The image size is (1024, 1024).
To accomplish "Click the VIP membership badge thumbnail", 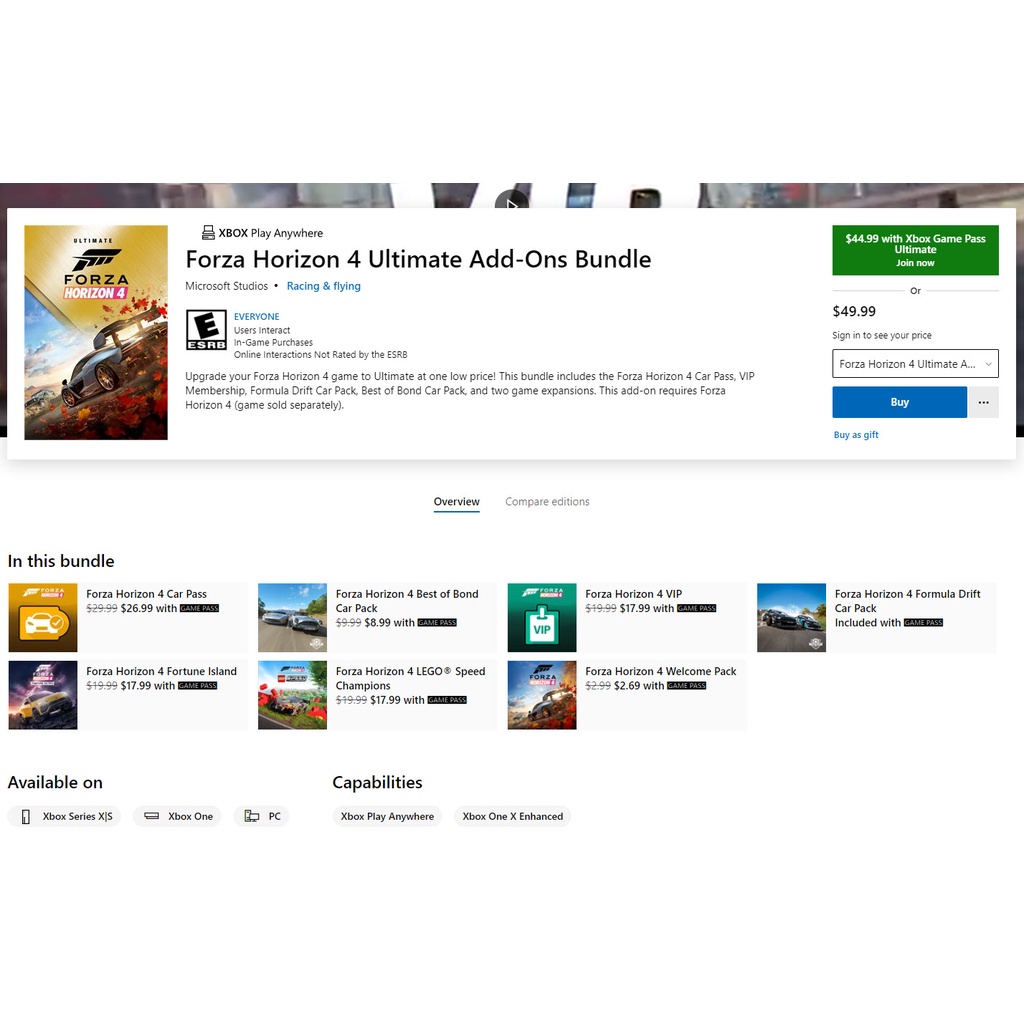I will (x=541, y=618).
